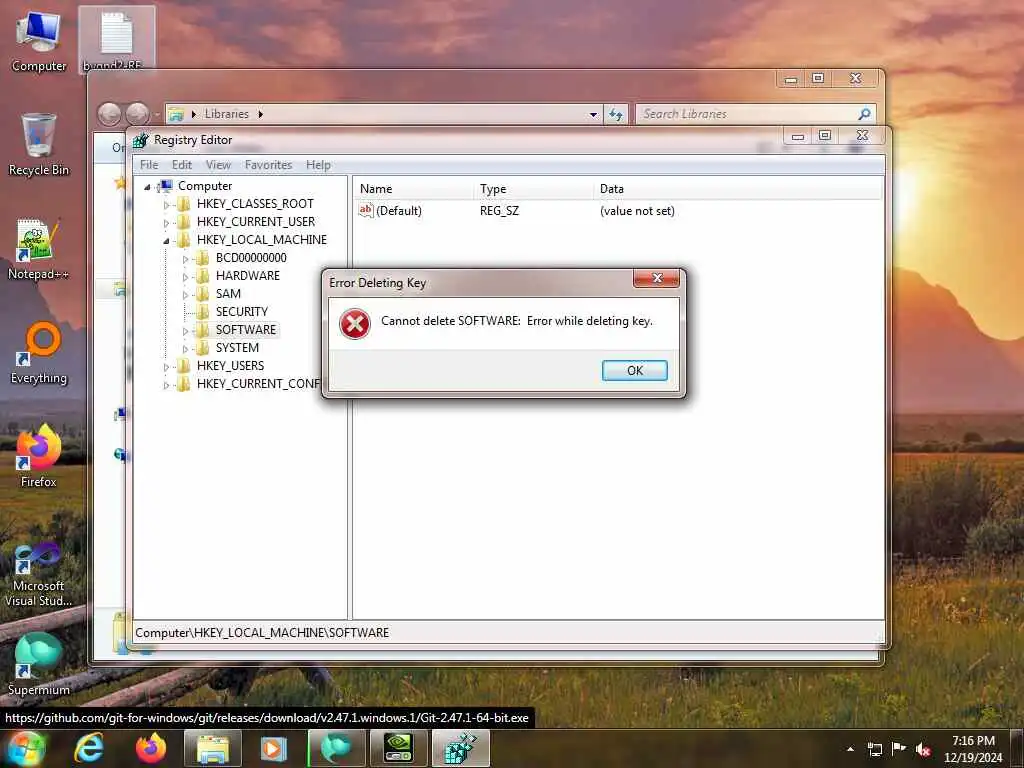
Task: Launch Firefox from the taskbar
Action: coord(150,748)
